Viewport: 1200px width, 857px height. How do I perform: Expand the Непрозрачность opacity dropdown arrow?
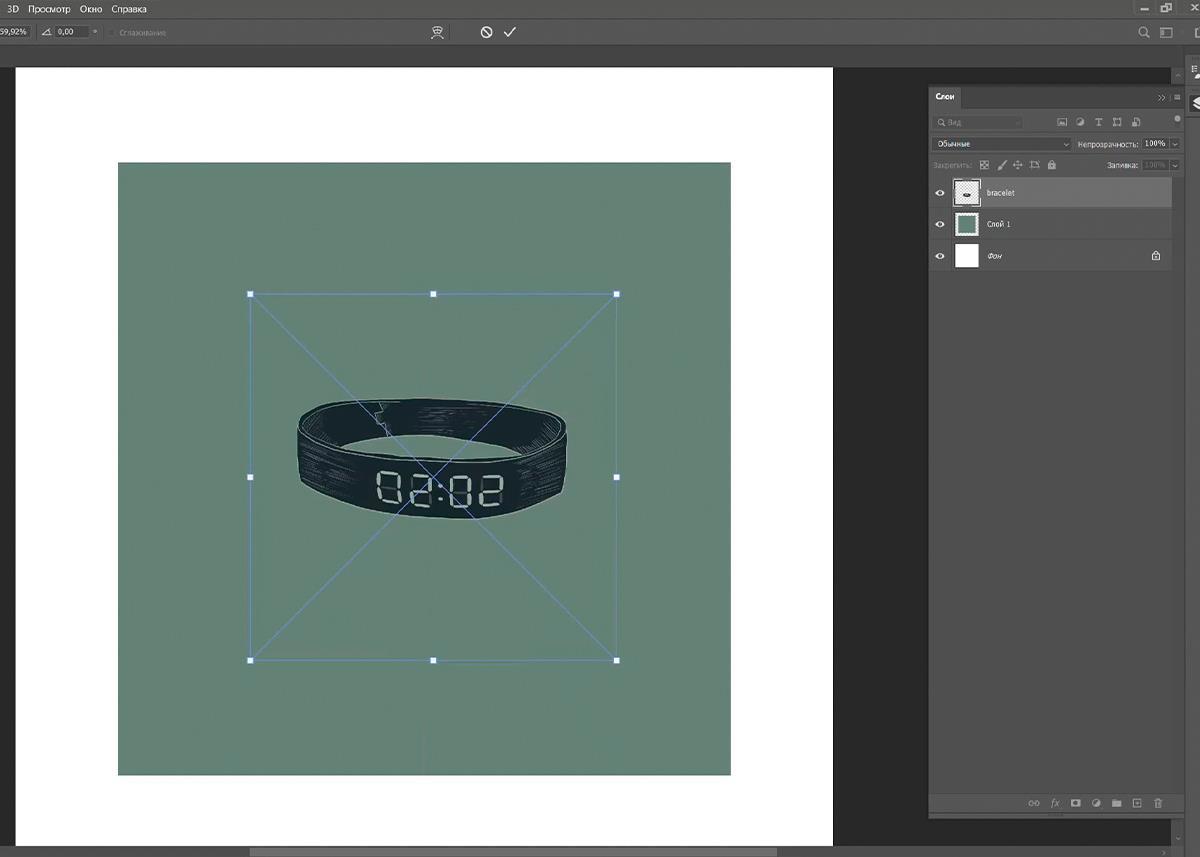1175,144
